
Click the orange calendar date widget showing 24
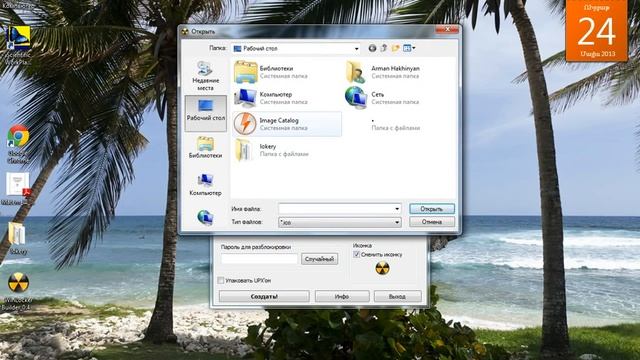tap(596, 30)
